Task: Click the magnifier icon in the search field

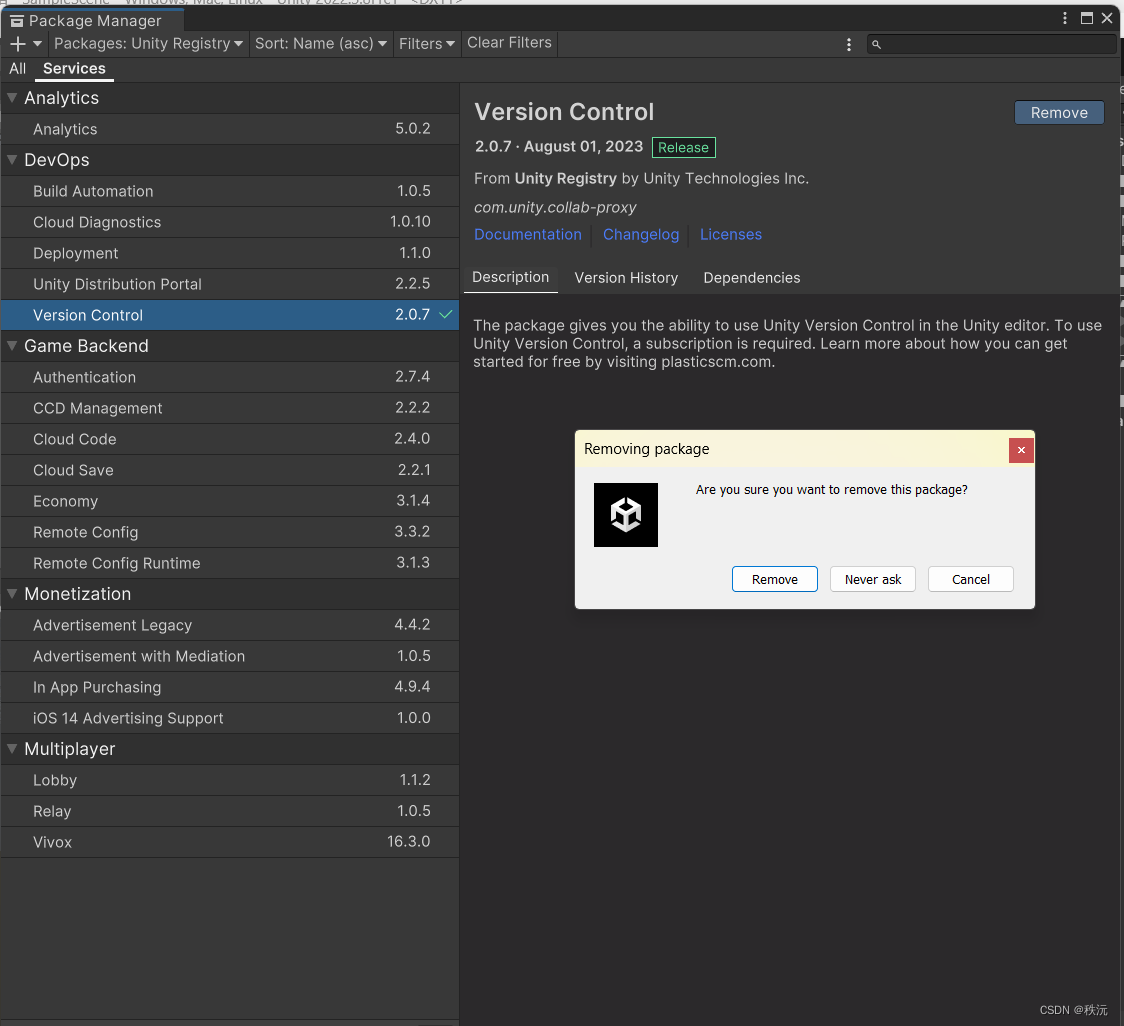Action: pyautogui.click(x=877, y=44)
